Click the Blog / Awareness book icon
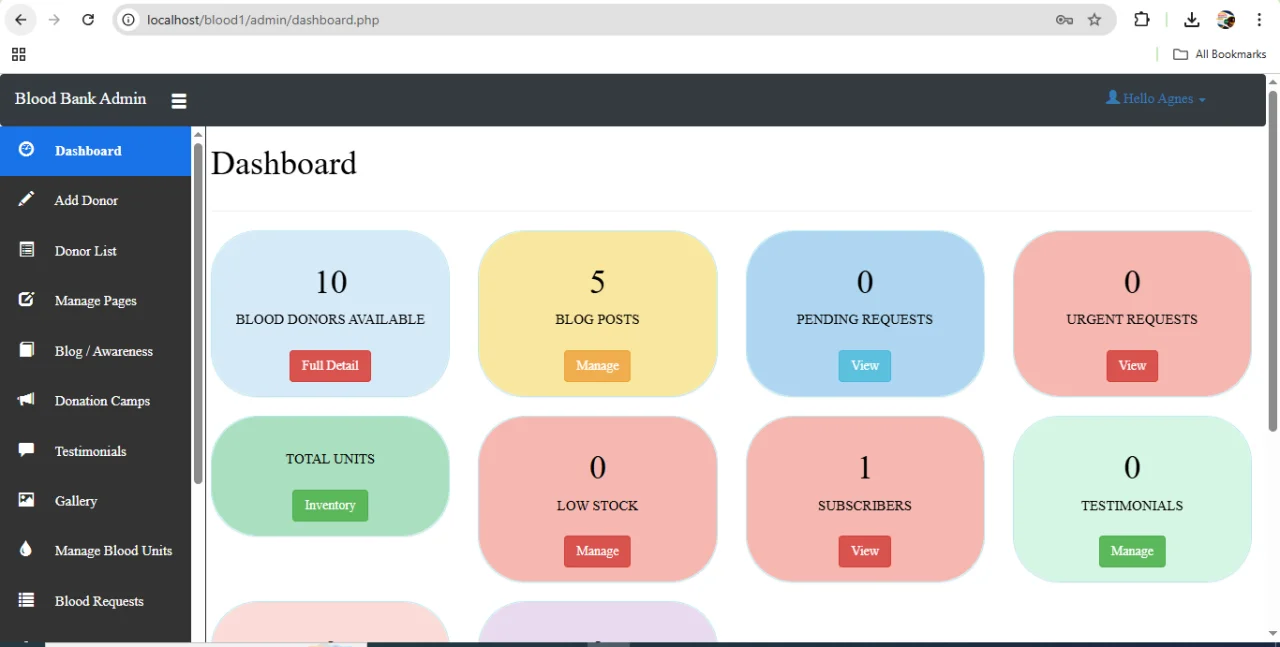 coord(27,350)
